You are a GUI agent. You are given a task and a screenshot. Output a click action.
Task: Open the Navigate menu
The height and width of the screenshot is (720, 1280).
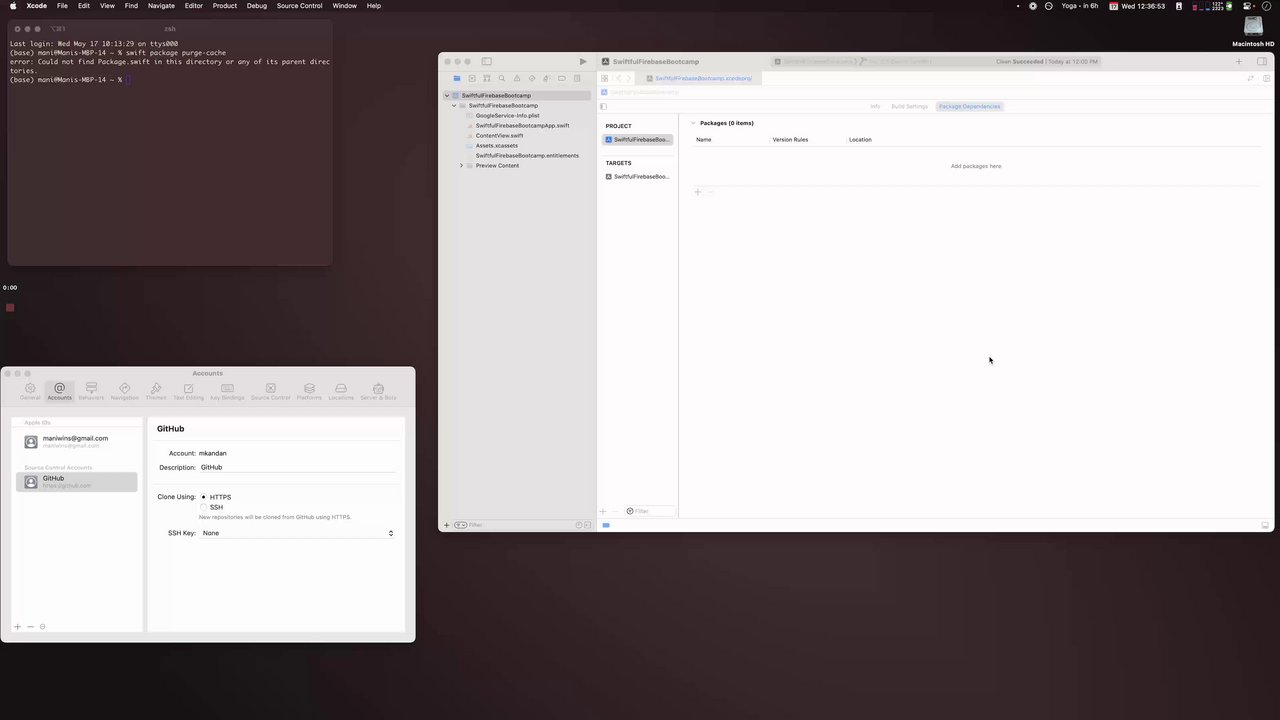pyautogui.click(x=161, y=6)
